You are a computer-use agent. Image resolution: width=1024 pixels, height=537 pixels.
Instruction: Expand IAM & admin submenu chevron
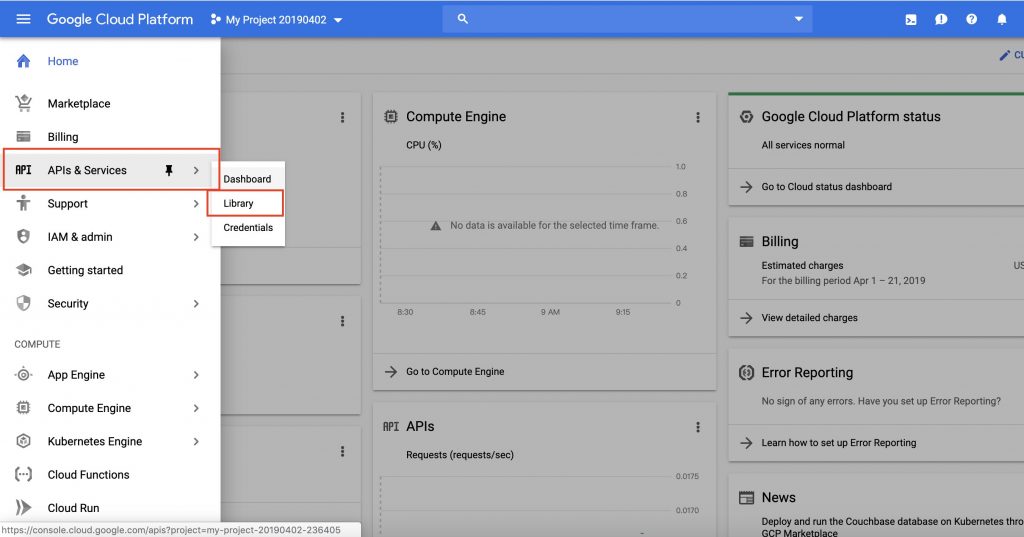196,236
